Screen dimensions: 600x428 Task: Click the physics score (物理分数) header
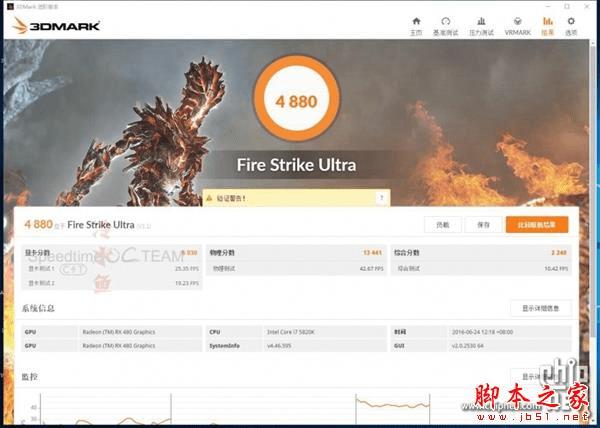pos(296,252)
